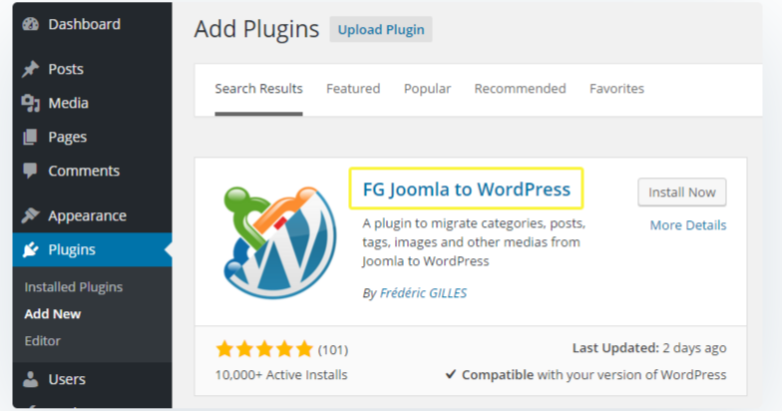
Task: Select the Search Results tab
Action: [258, 88]
